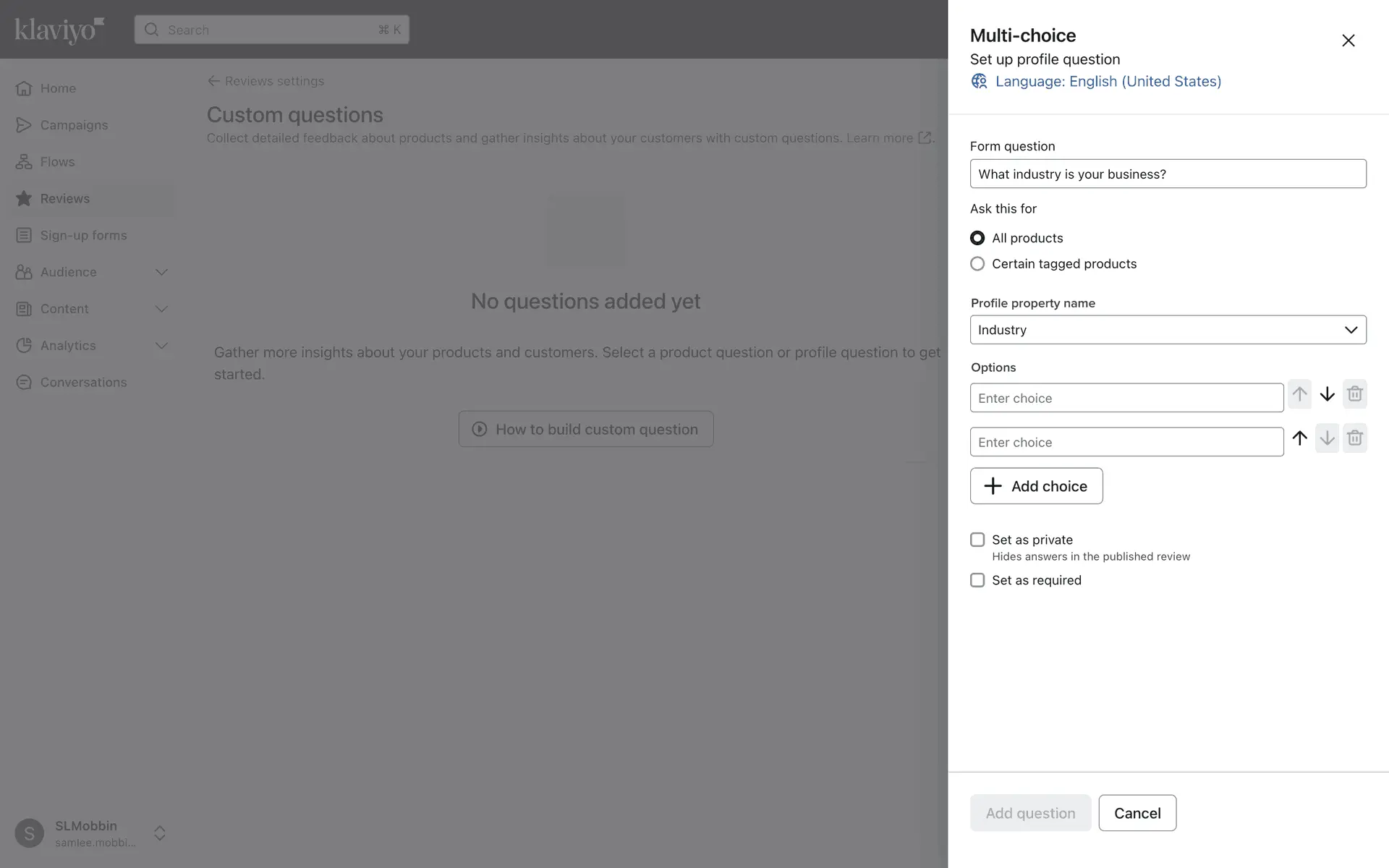
Task: Open Campaigns from the sidebar
Action: pos(74,125)
